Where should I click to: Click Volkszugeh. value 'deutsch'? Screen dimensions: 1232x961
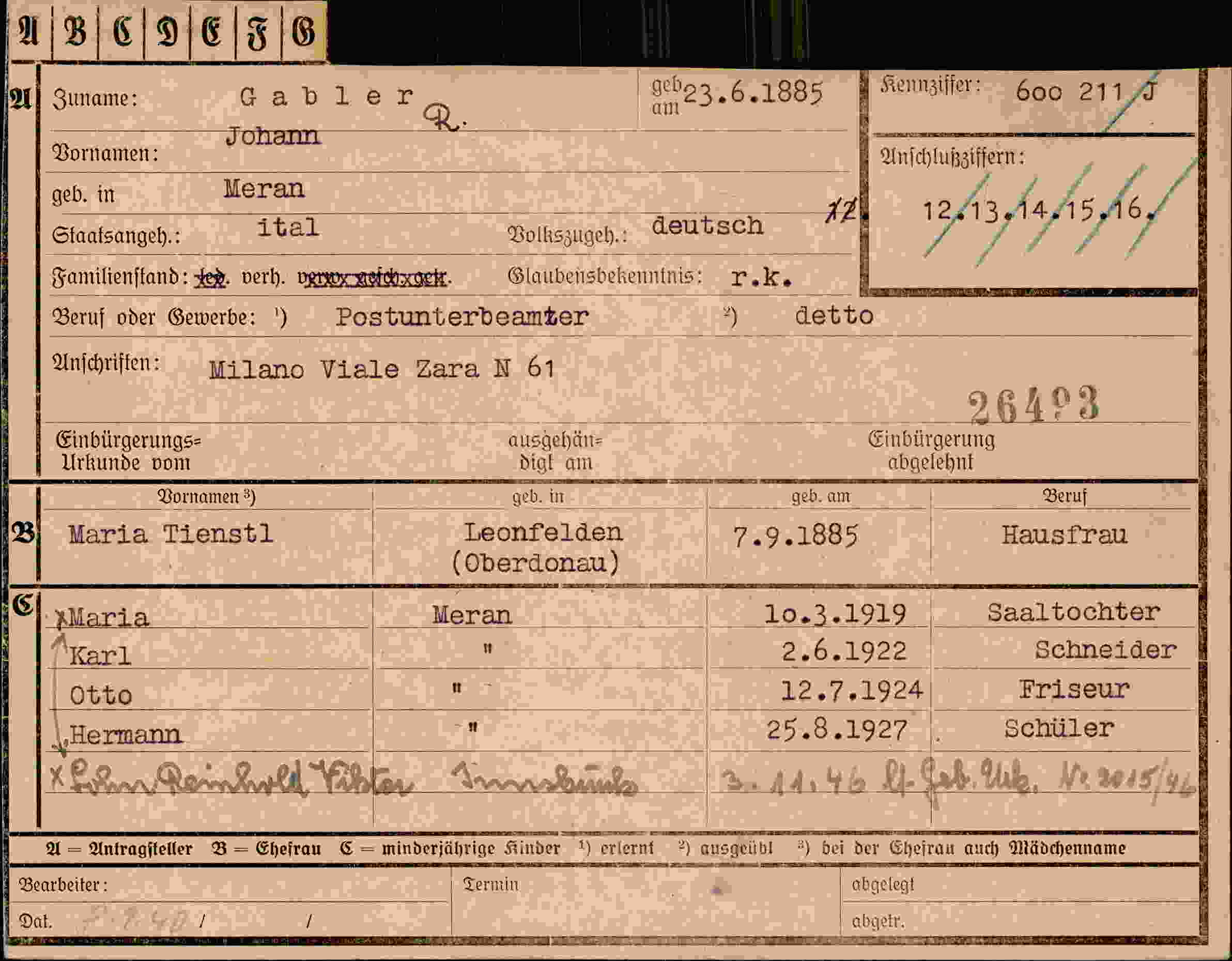coord(707,226)
